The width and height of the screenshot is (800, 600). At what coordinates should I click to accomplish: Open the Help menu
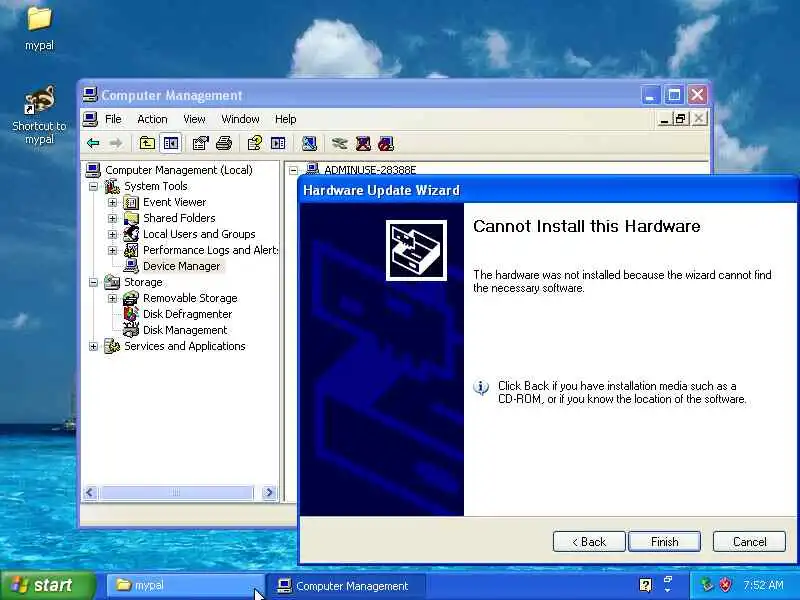tap(286, 119)
